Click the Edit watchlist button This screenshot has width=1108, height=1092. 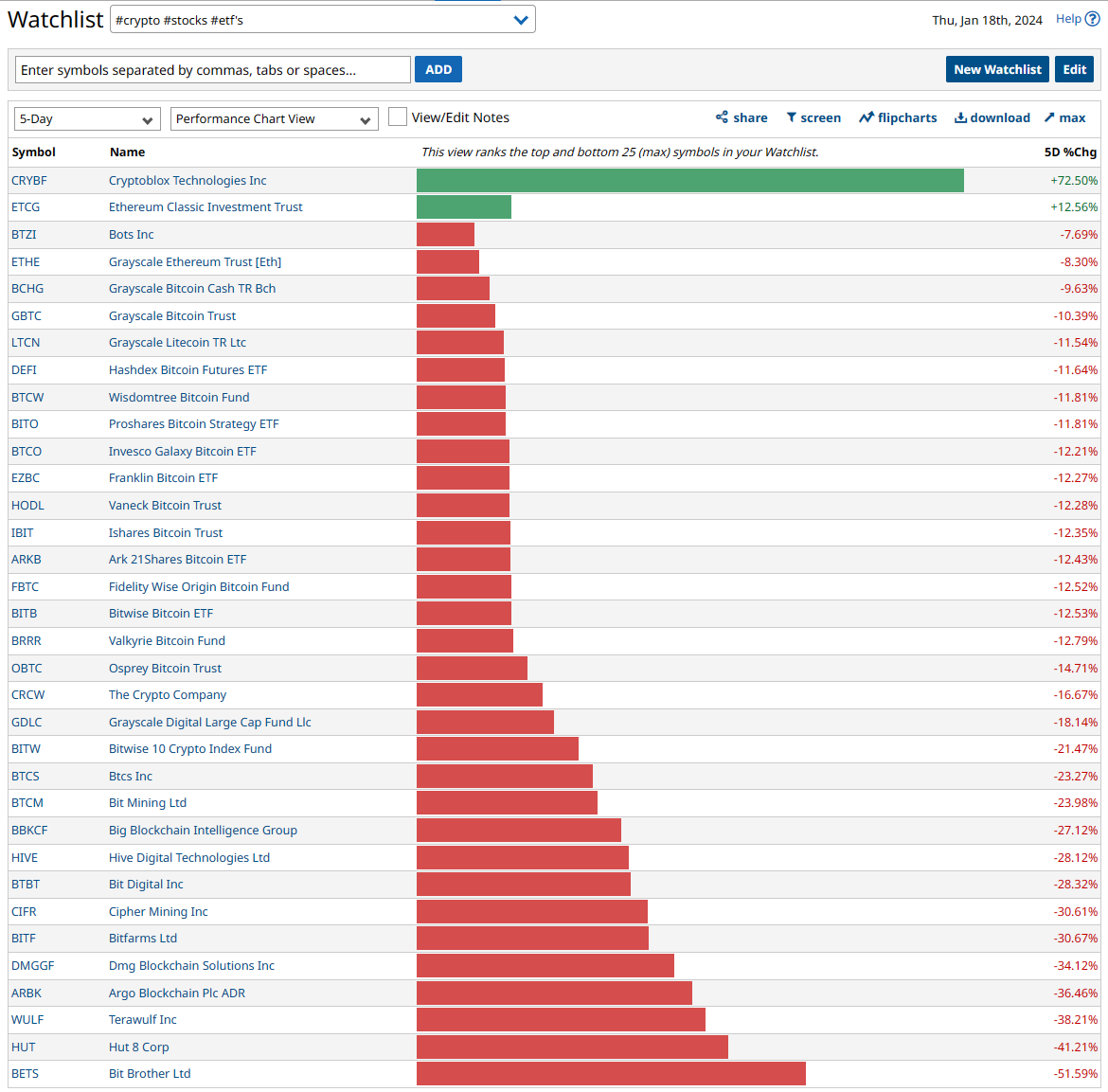point(1074,69)
